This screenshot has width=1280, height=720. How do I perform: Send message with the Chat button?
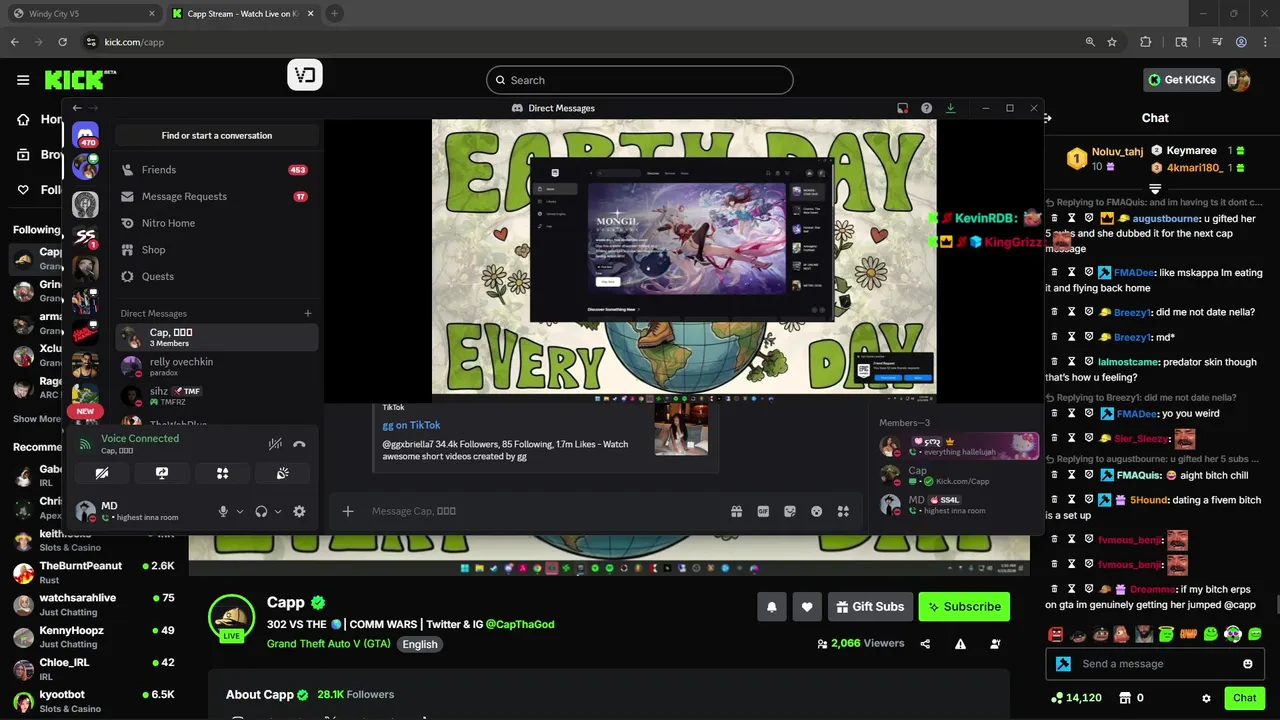pyautogui.click(x=1244, y=698)
